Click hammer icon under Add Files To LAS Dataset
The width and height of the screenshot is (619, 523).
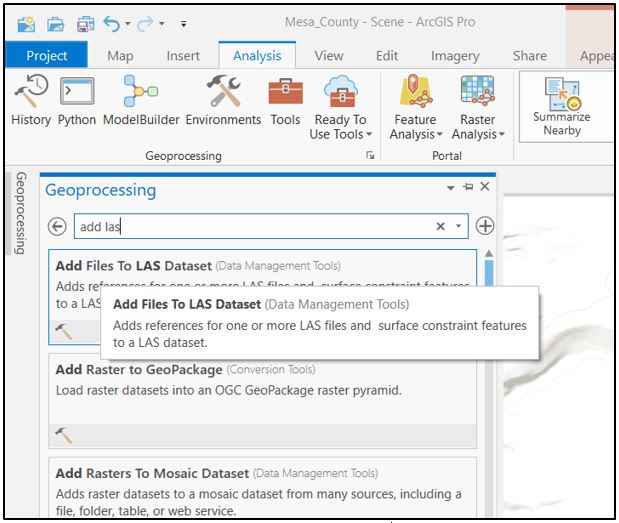(64, 331)
